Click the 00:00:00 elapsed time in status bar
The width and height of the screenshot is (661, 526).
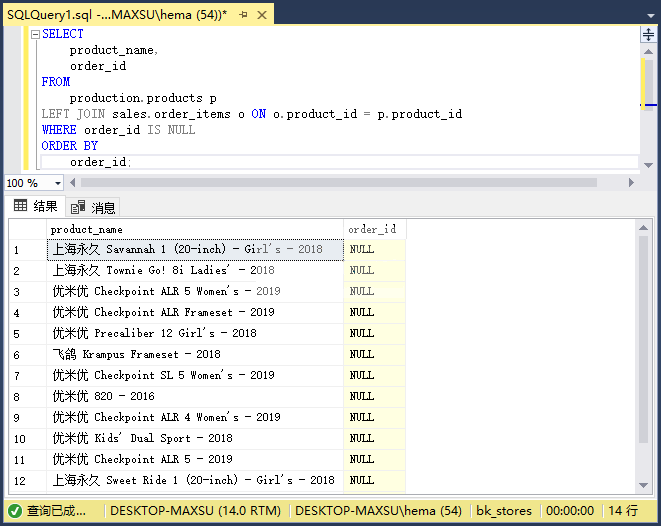pyautogui.click(x=570, y=511)
